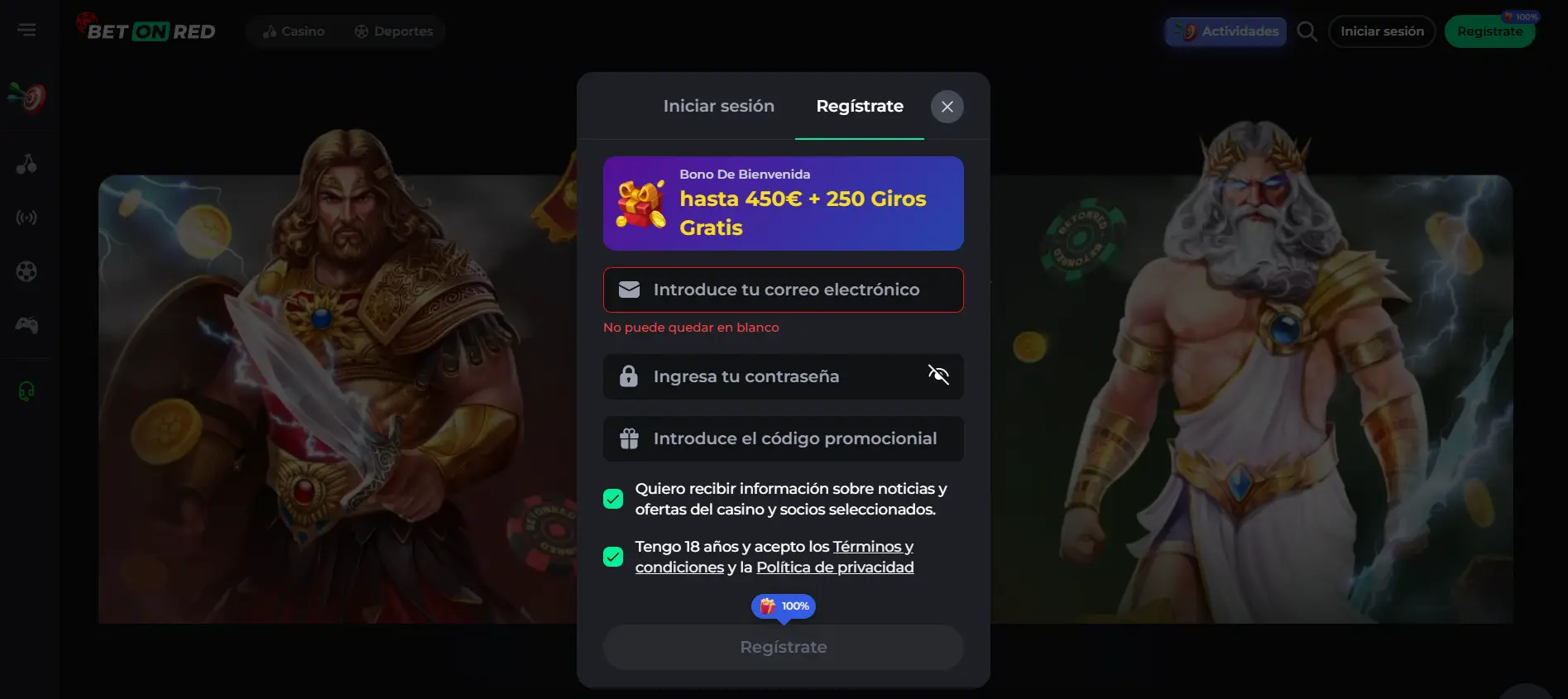Open the Casino section in header
Image resolution: width=1568 pixels, height=699 pixels.
294,31
